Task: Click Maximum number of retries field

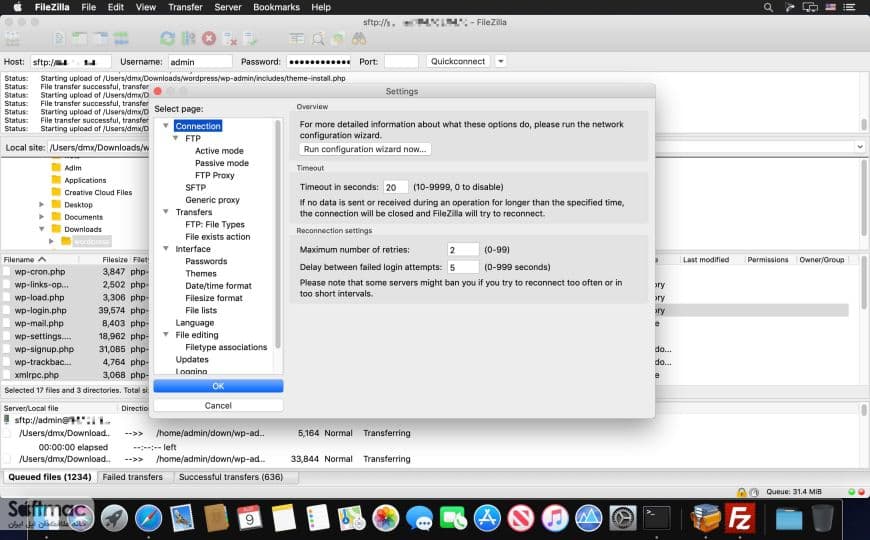Action: (x=463, y=250)
